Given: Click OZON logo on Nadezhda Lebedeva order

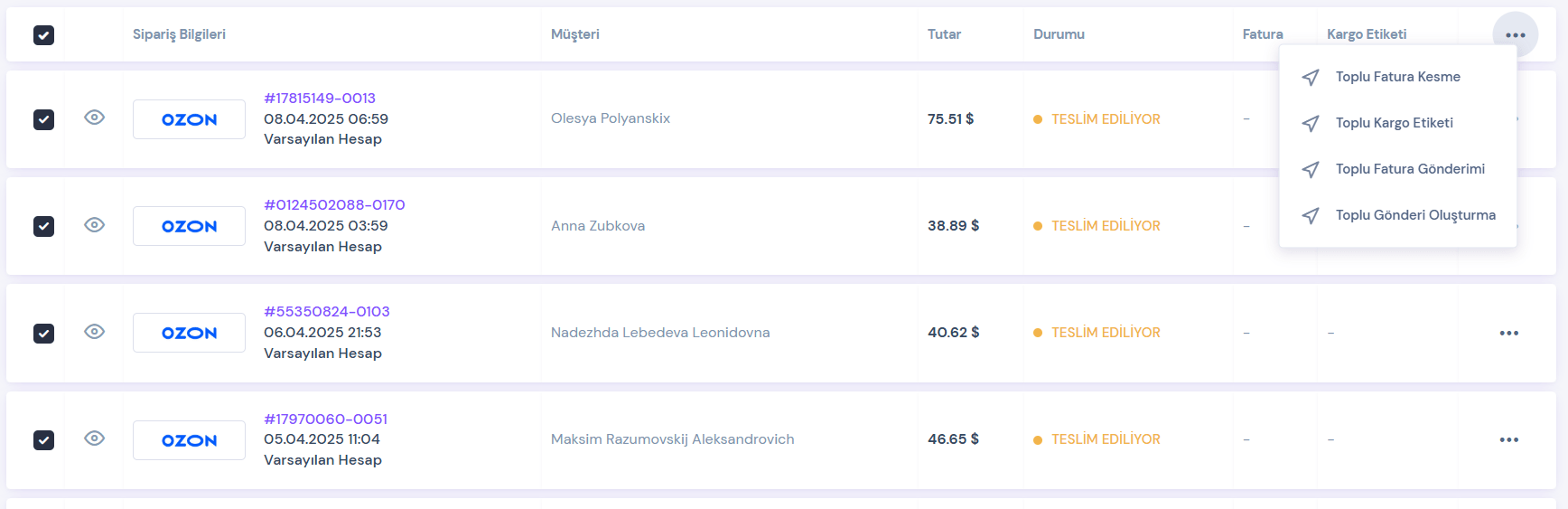Looking at the screenshot, I should point(189,333).
